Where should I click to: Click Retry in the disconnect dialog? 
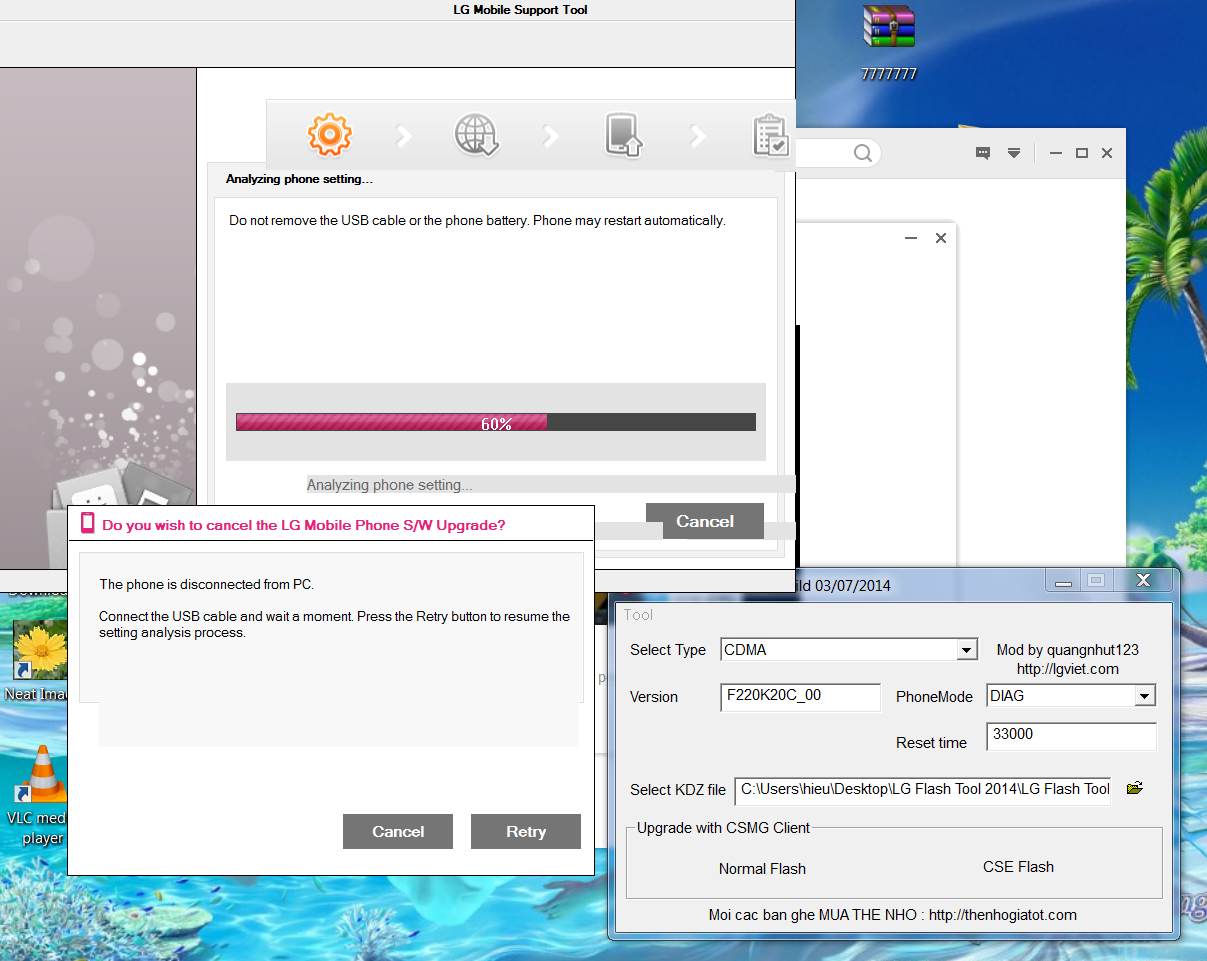[x=526, y=831]
